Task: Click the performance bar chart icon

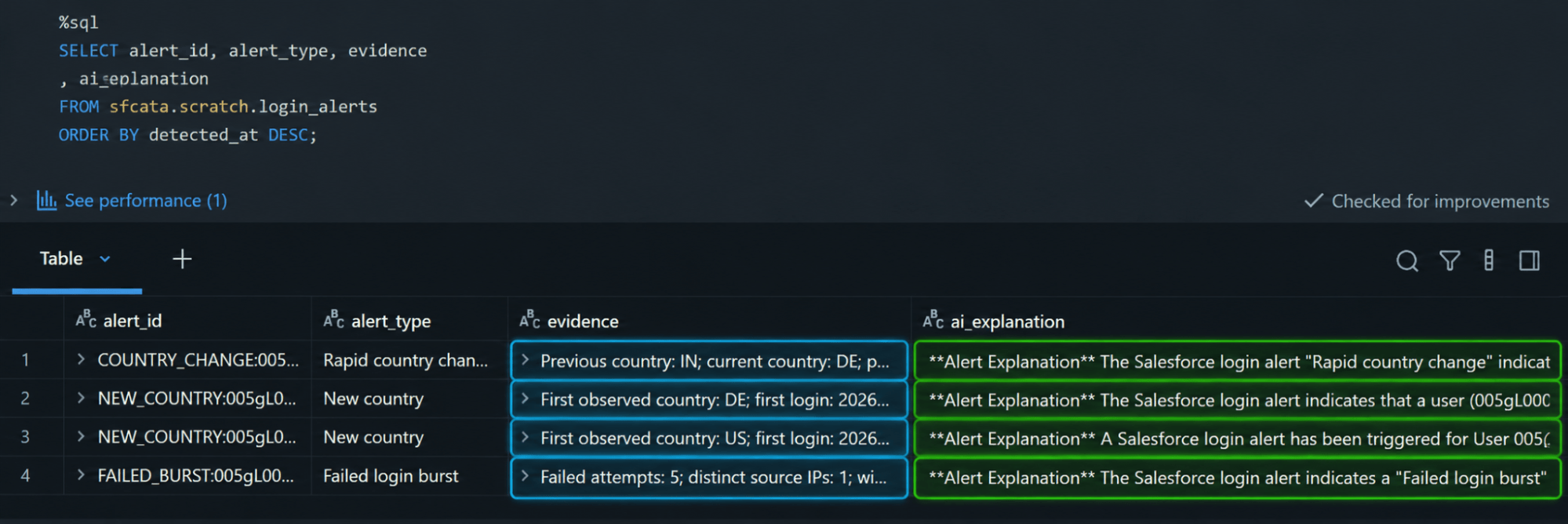Action: [46, 200]
